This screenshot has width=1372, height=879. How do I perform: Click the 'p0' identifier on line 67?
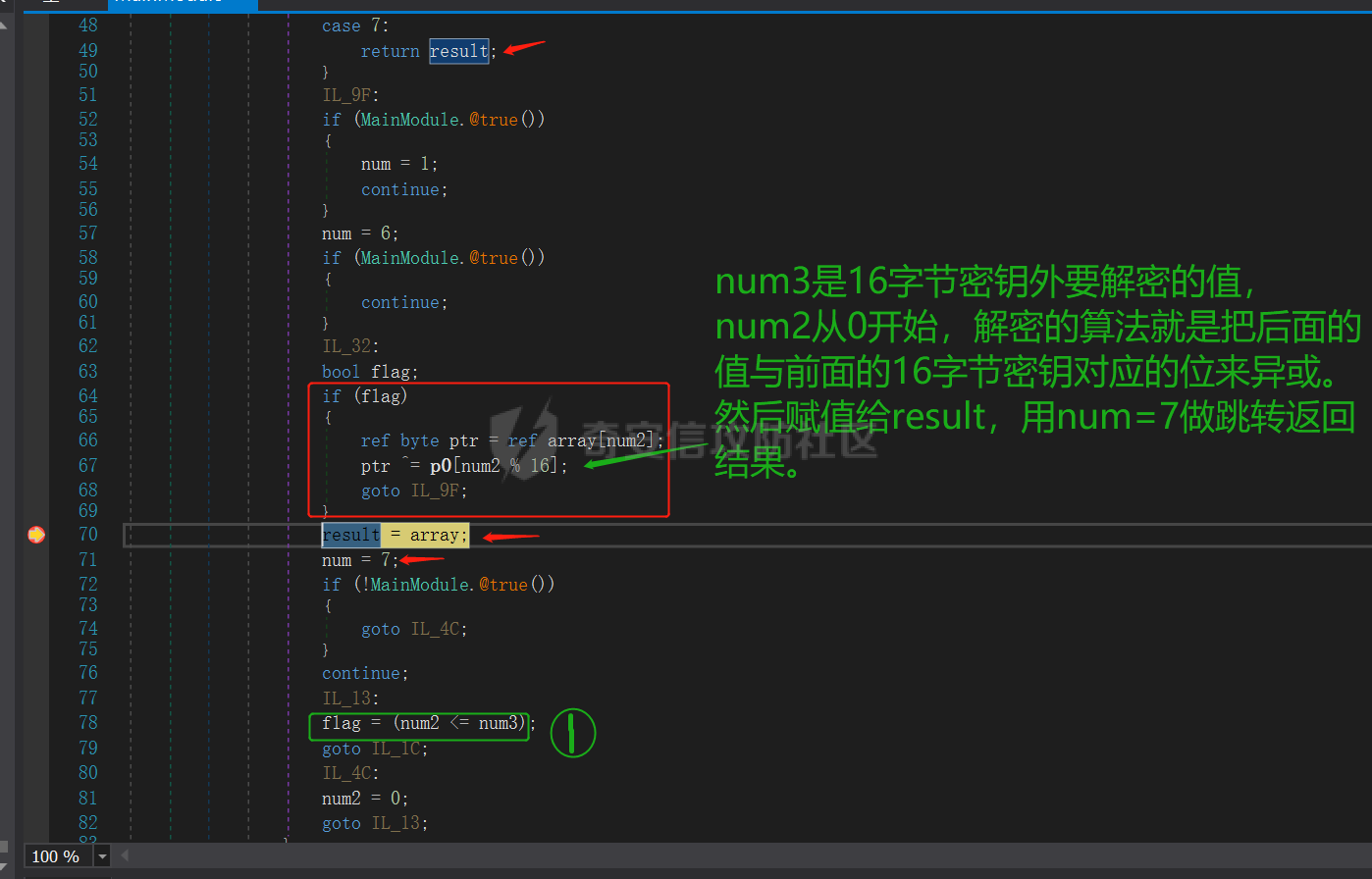440,465
